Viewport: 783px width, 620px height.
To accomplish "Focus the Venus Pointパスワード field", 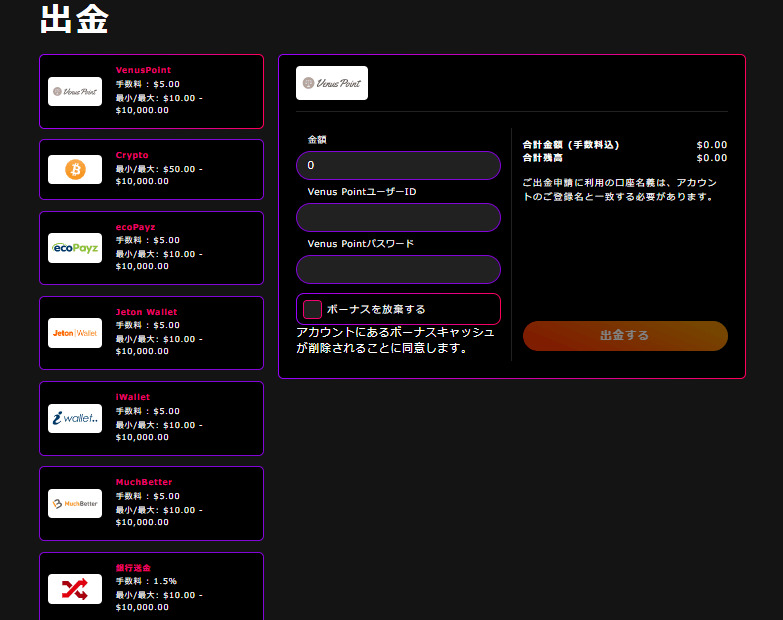I will coord(398,270).
